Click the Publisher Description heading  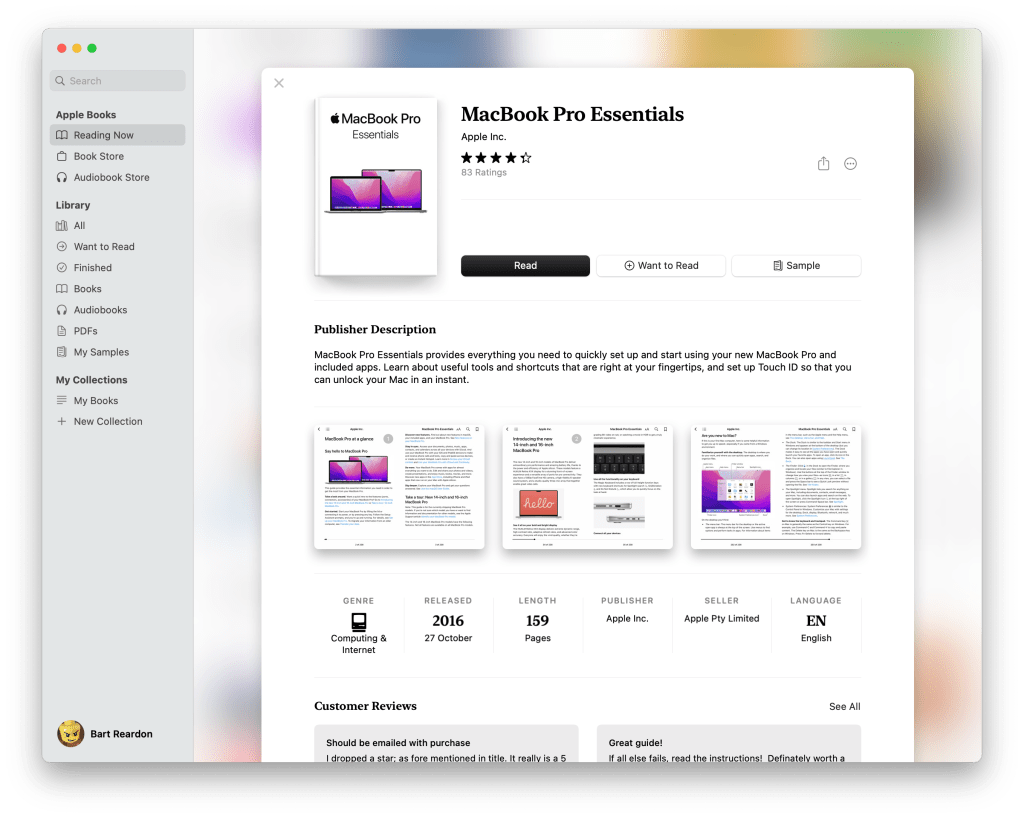375,330
